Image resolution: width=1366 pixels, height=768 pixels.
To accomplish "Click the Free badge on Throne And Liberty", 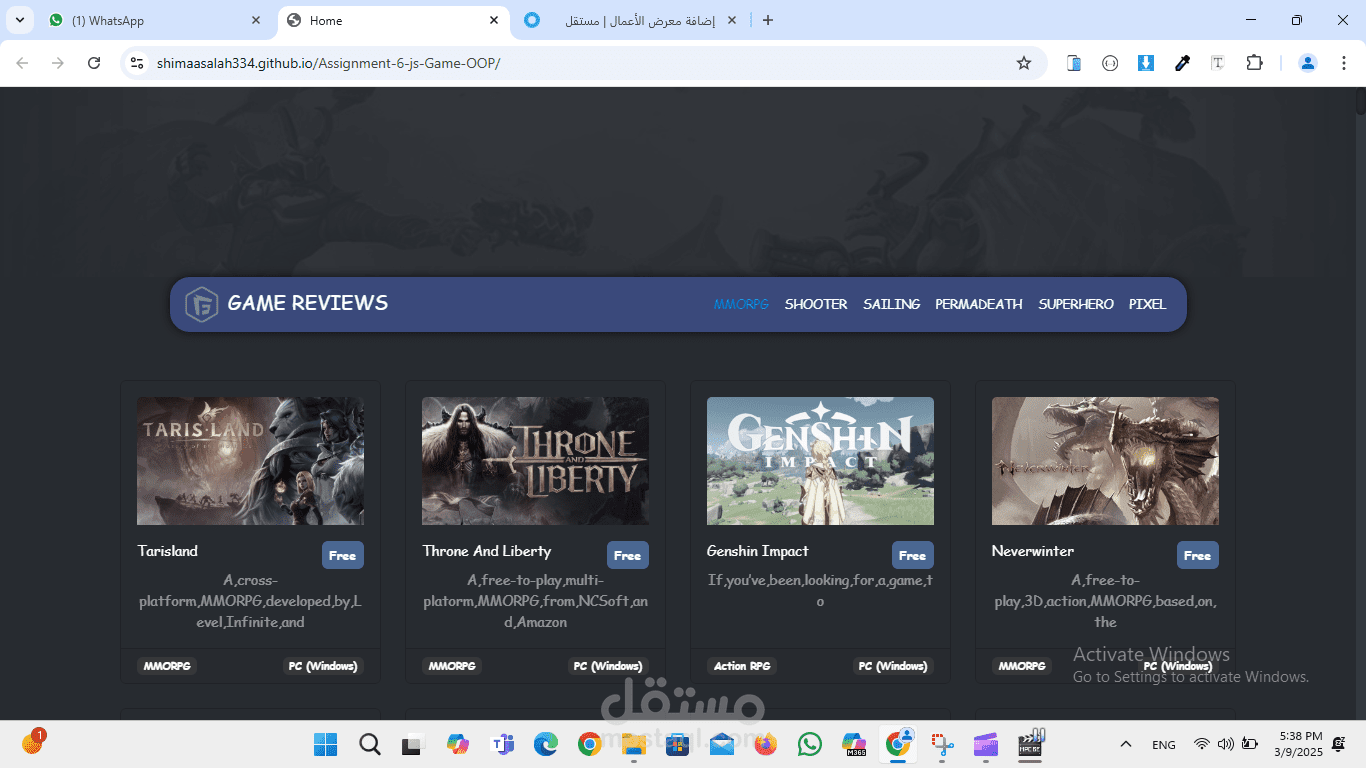I will [x=628, y=555].
